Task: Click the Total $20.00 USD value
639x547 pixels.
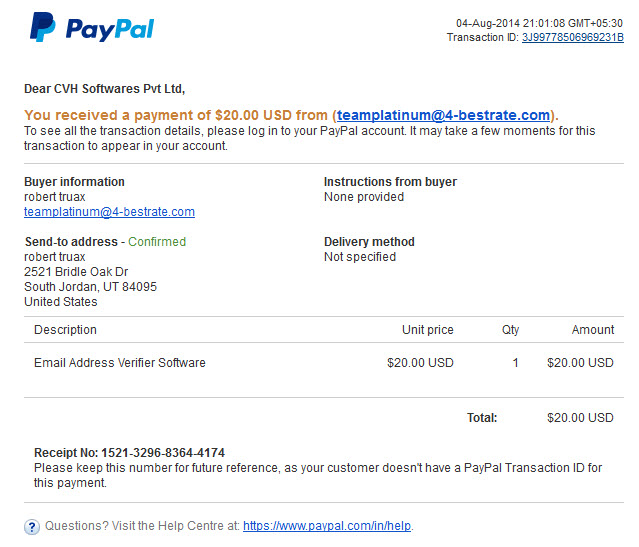Action: tap(580, 418)
